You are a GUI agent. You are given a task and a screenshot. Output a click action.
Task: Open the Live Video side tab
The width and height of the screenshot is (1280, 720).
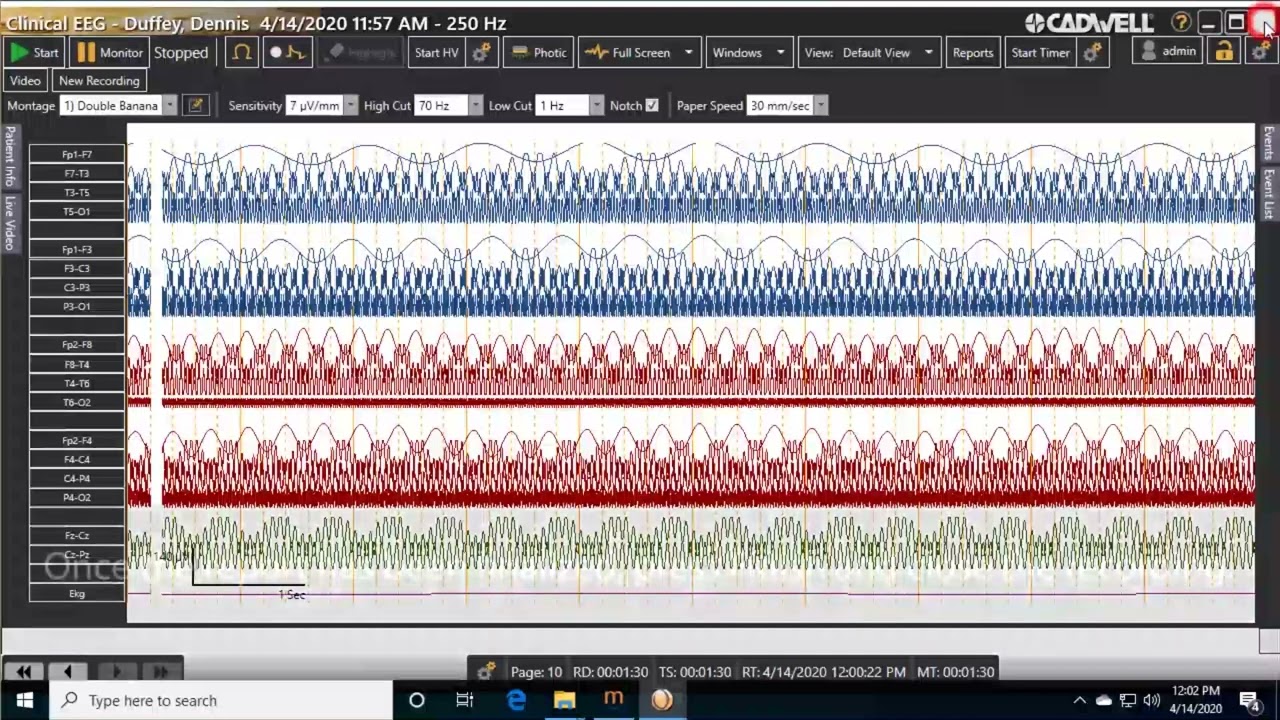tap(10, 222)
